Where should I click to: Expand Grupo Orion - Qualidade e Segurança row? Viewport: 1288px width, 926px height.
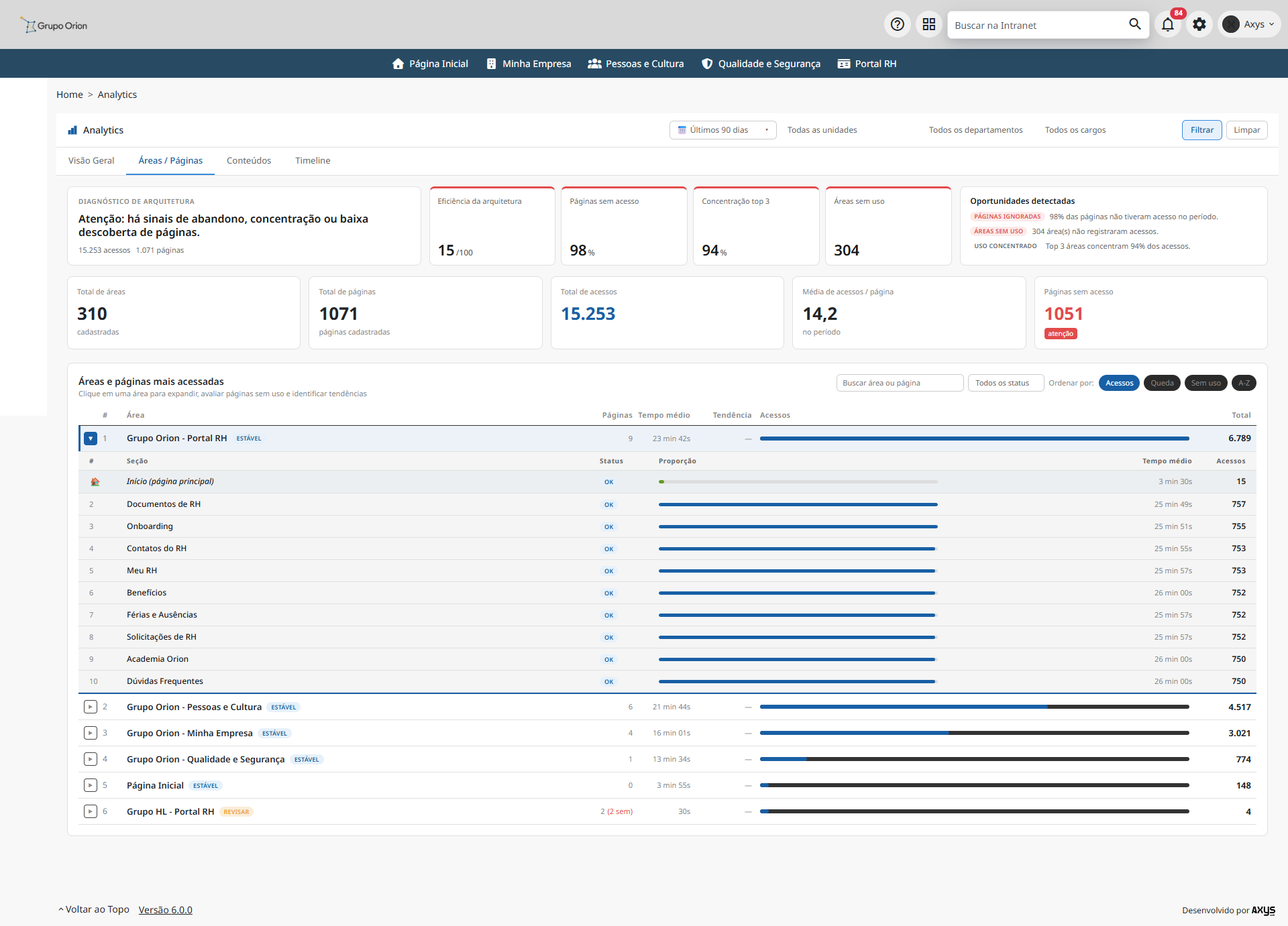coord(91,759)
